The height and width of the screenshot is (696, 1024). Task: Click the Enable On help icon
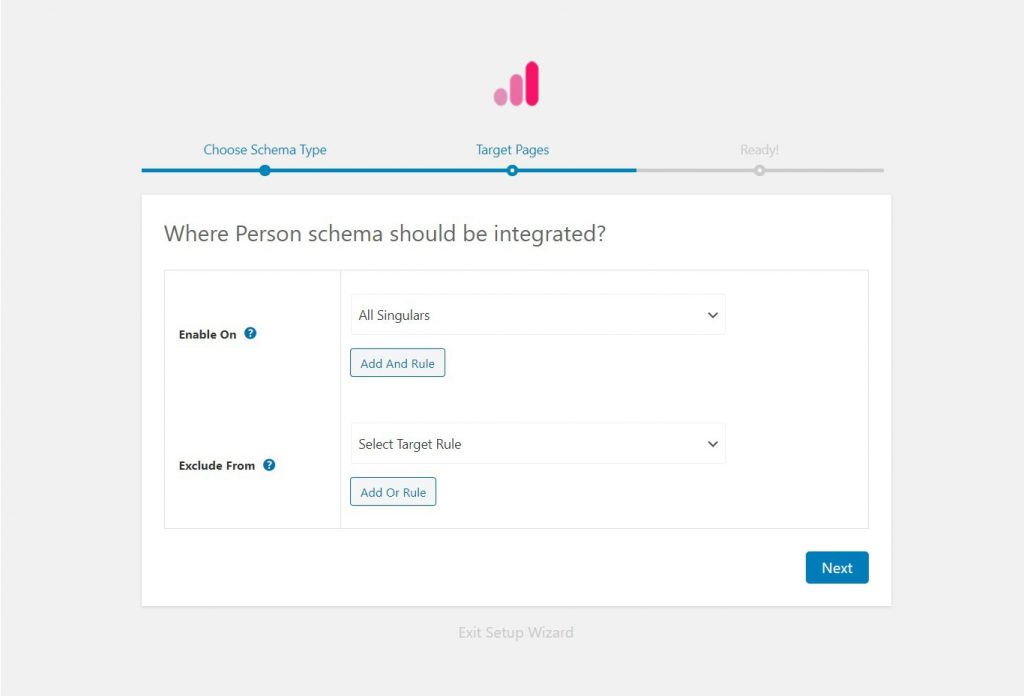pos(251,334)
